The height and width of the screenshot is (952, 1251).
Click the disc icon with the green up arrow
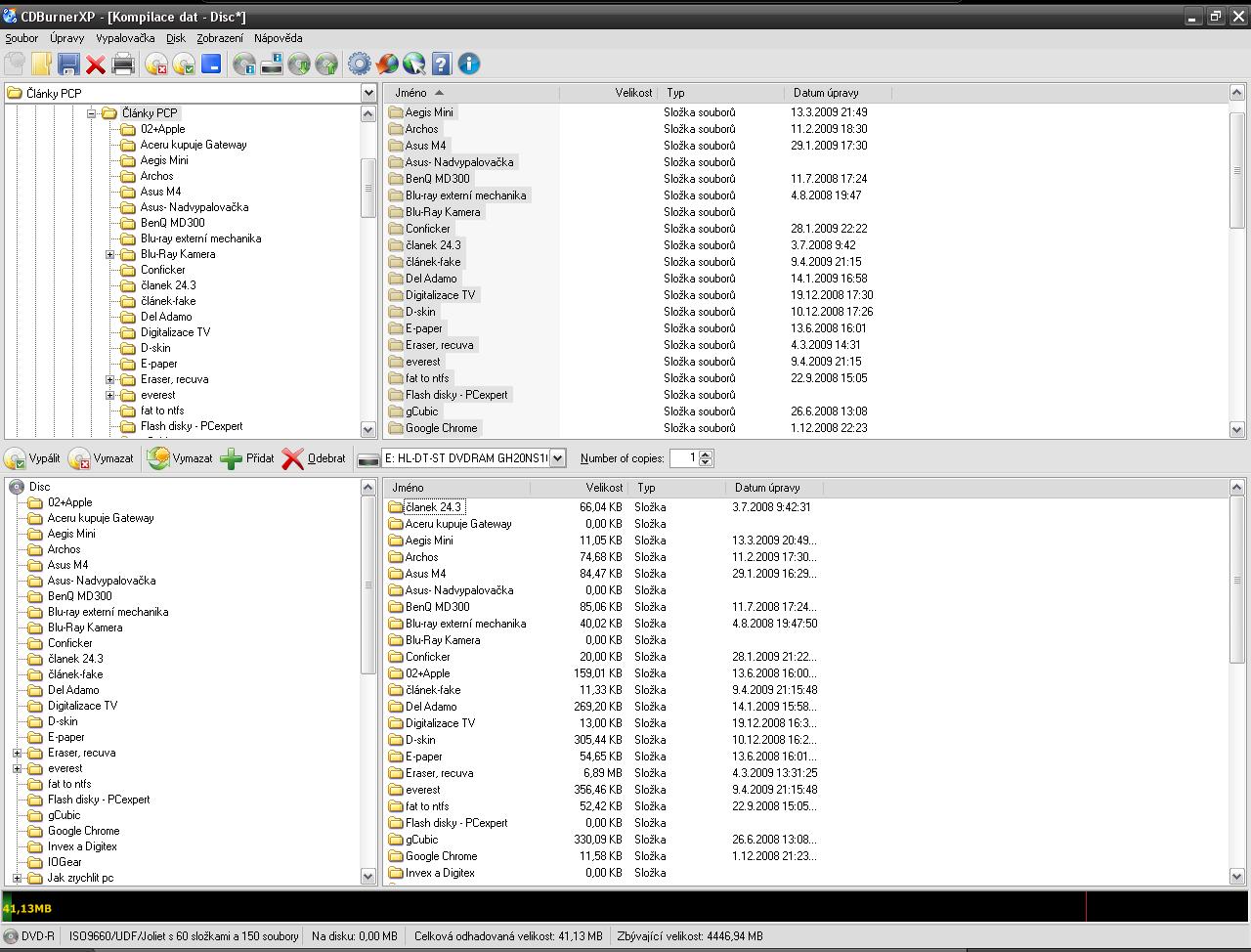click(326, 65)
